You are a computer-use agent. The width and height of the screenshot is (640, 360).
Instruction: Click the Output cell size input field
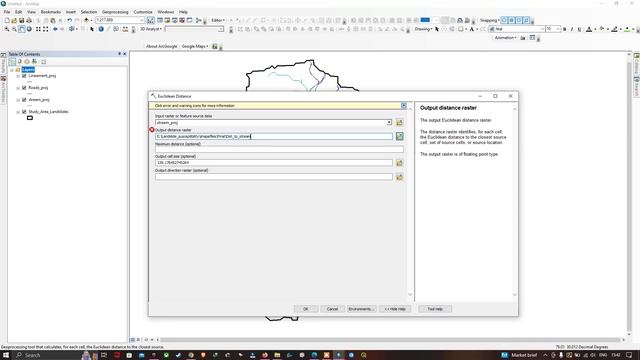coord(273,163)
